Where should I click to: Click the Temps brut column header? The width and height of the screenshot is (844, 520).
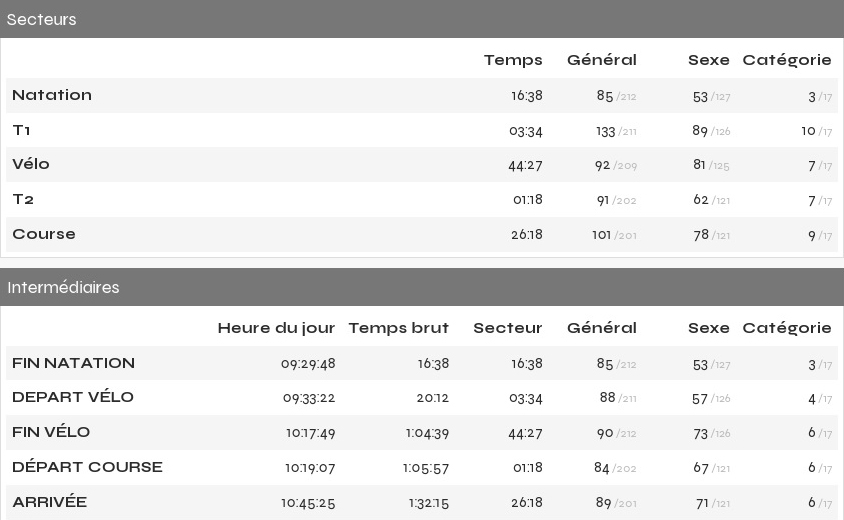[398, 328]
